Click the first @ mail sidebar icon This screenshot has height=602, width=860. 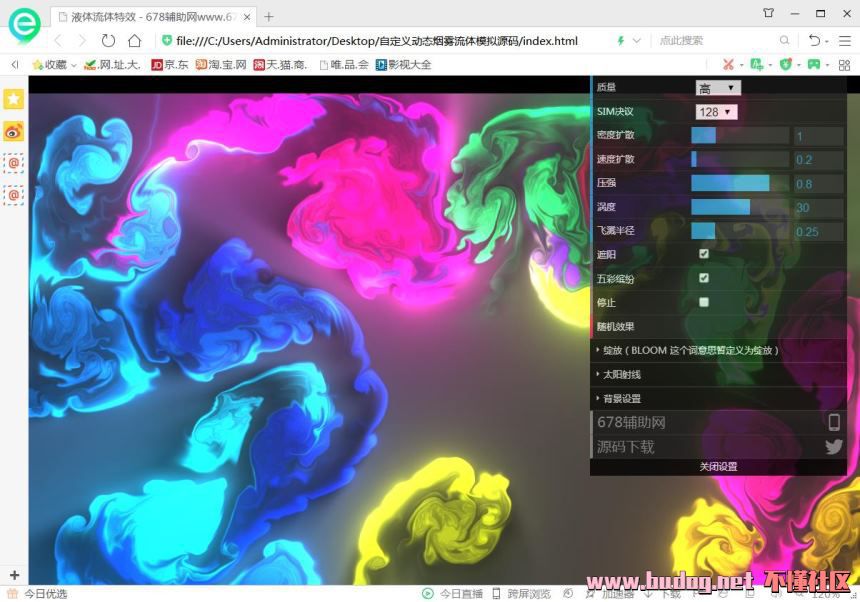coord(14,163)
